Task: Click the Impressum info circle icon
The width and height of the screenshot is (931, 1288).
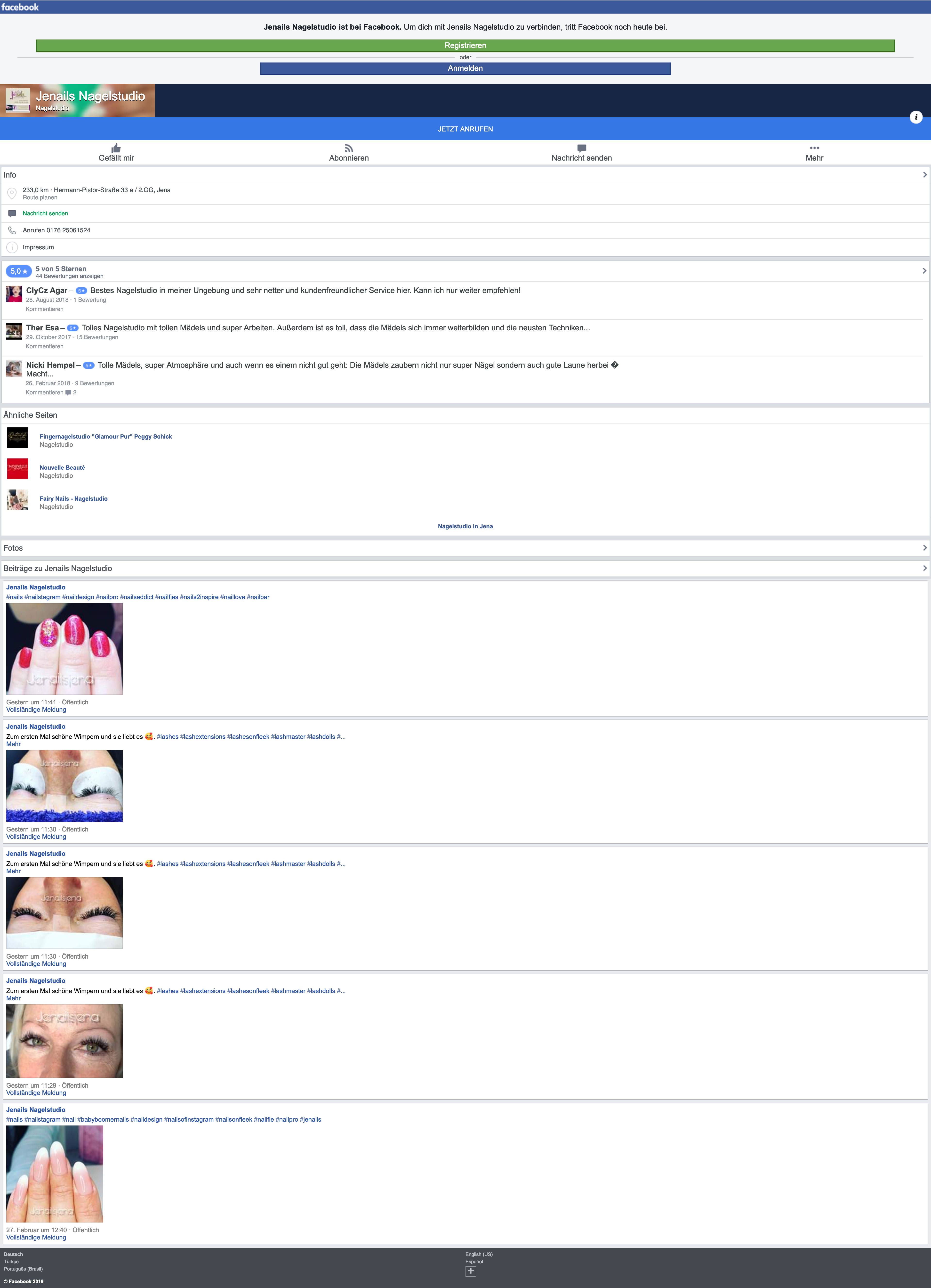Action: [12, 248]
